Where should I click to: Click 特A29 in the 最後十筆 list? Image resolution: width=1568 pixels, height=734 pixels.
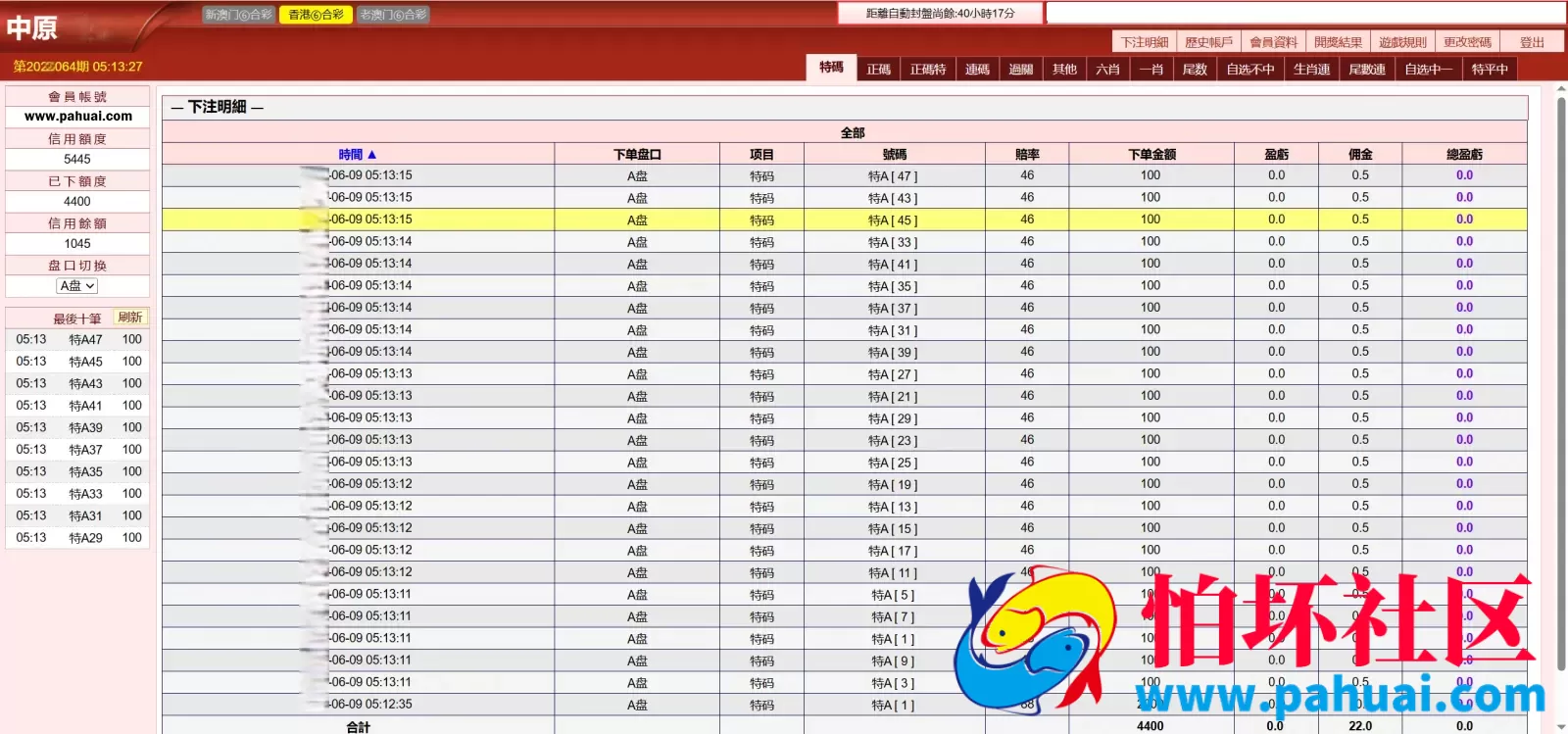coord(85,538)
